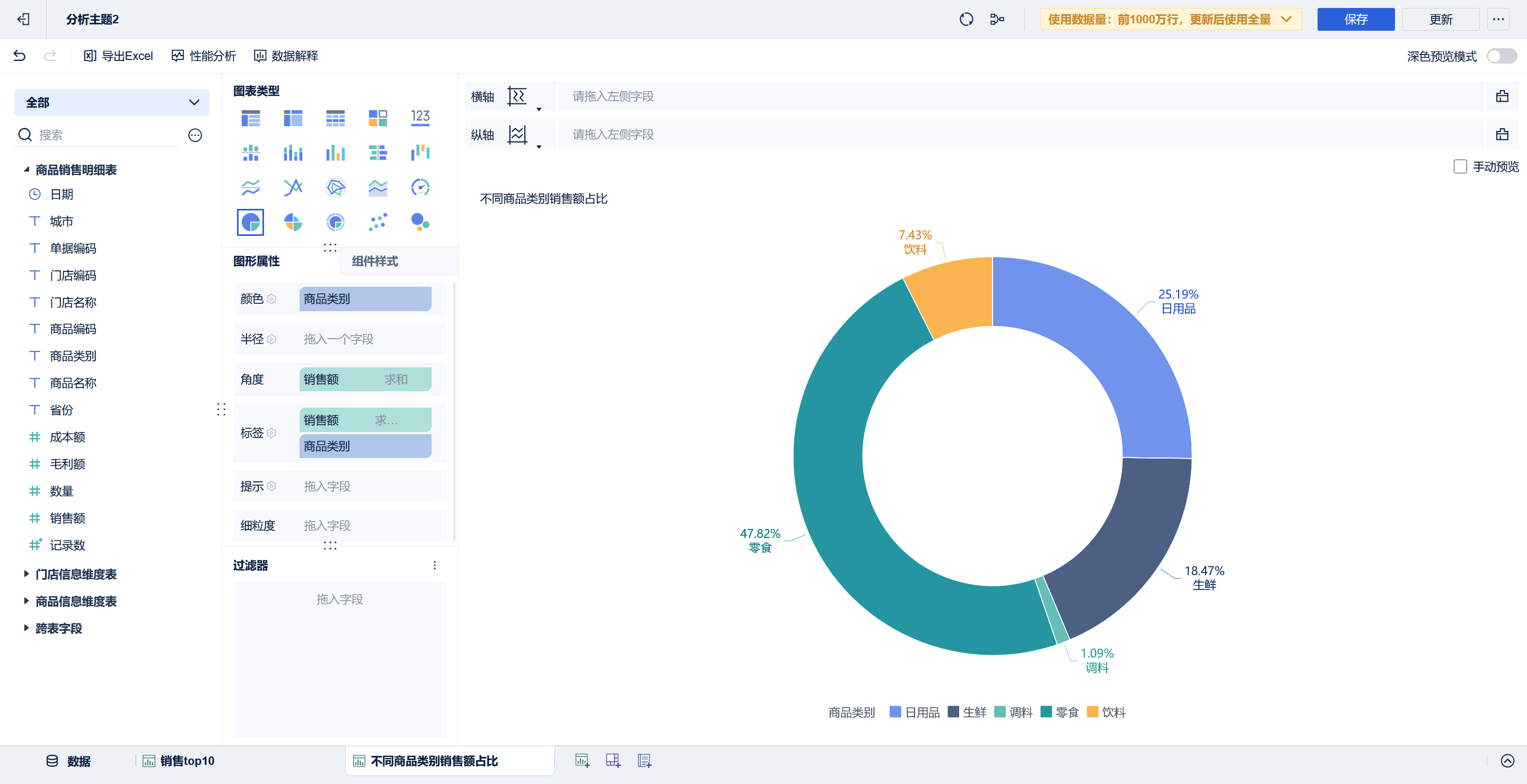The width and height of the screenshot is (1527, 784).
Task: Choose the gauge chart type icon
Action: (x=420, y=188)
